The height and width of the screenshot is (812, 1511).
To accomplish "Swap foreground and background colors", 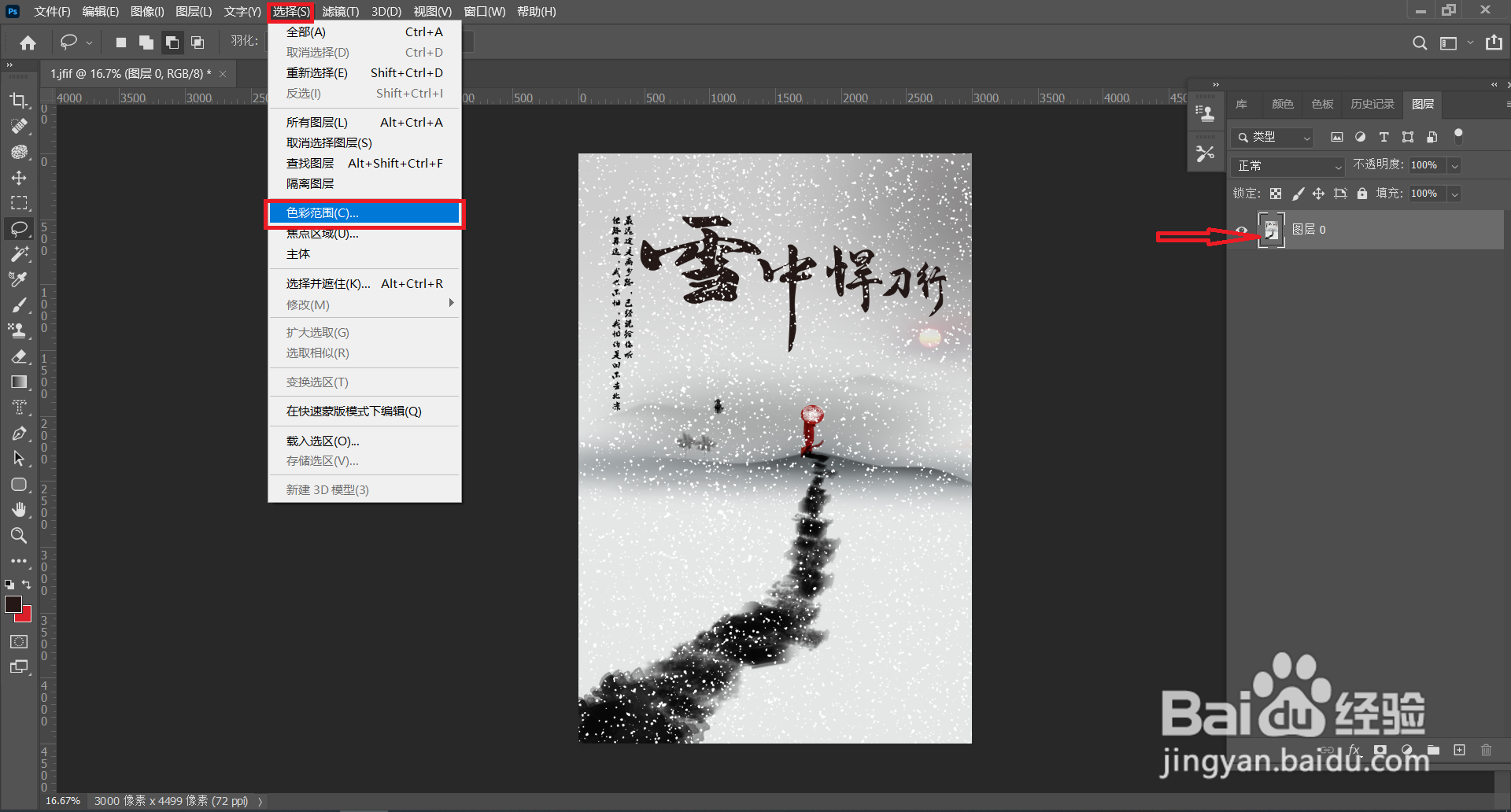I will point(27,584).
